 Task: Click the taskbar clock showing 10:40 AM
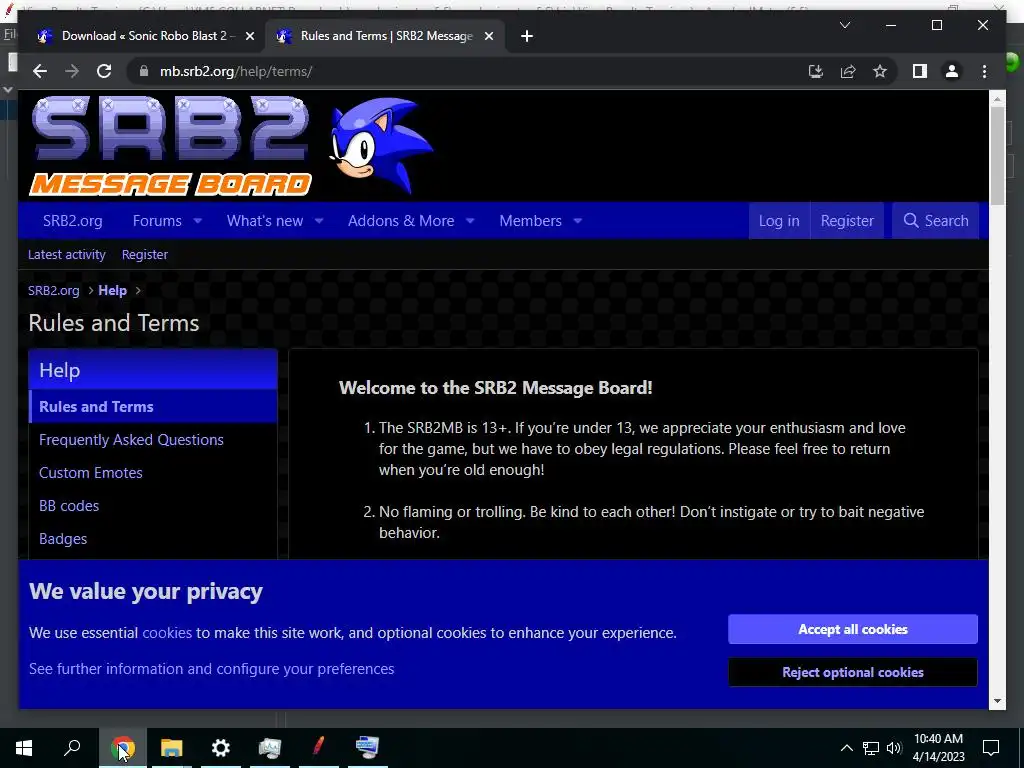tap(938, 748)
